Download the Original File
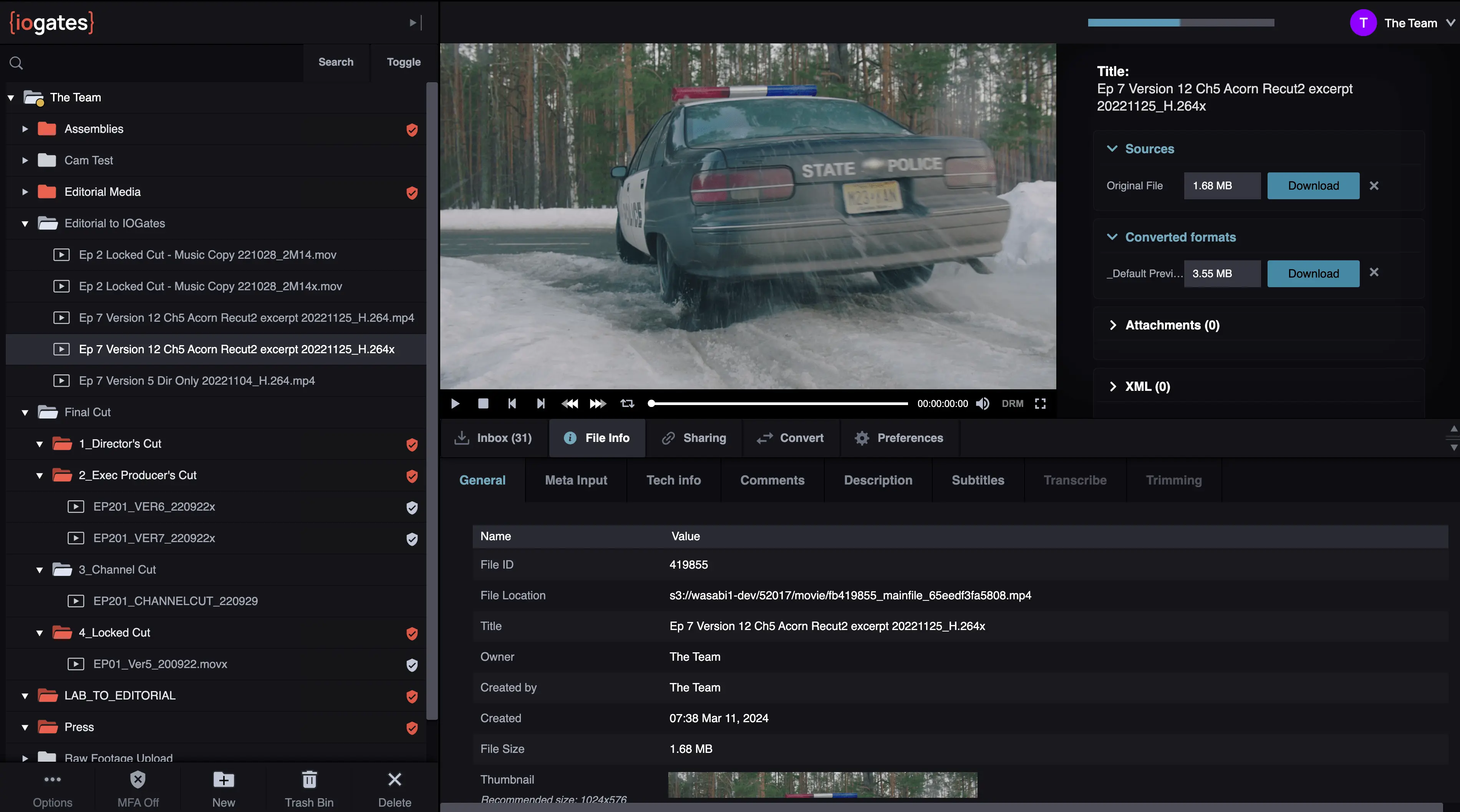 [x=1313, y=186]
